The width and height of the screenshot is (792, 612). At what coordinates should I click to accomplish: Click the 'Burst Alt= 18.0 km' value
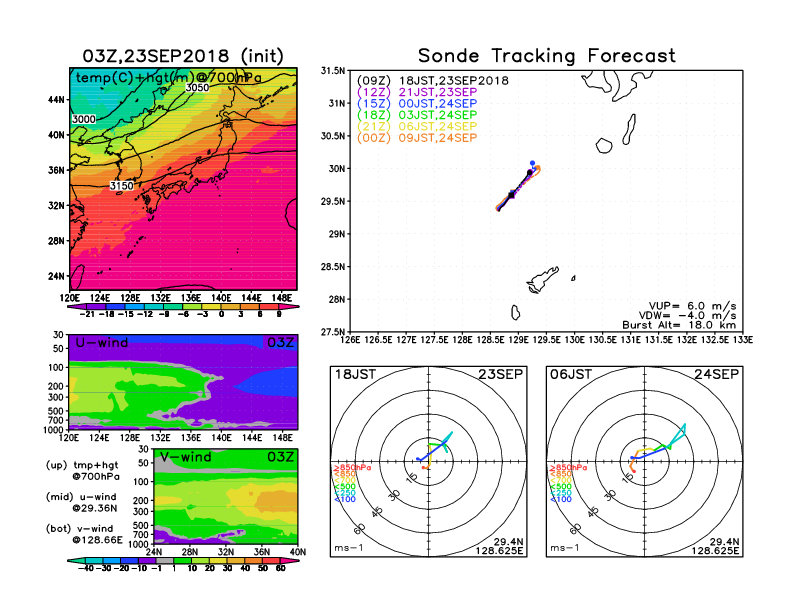tap(679, 325)
